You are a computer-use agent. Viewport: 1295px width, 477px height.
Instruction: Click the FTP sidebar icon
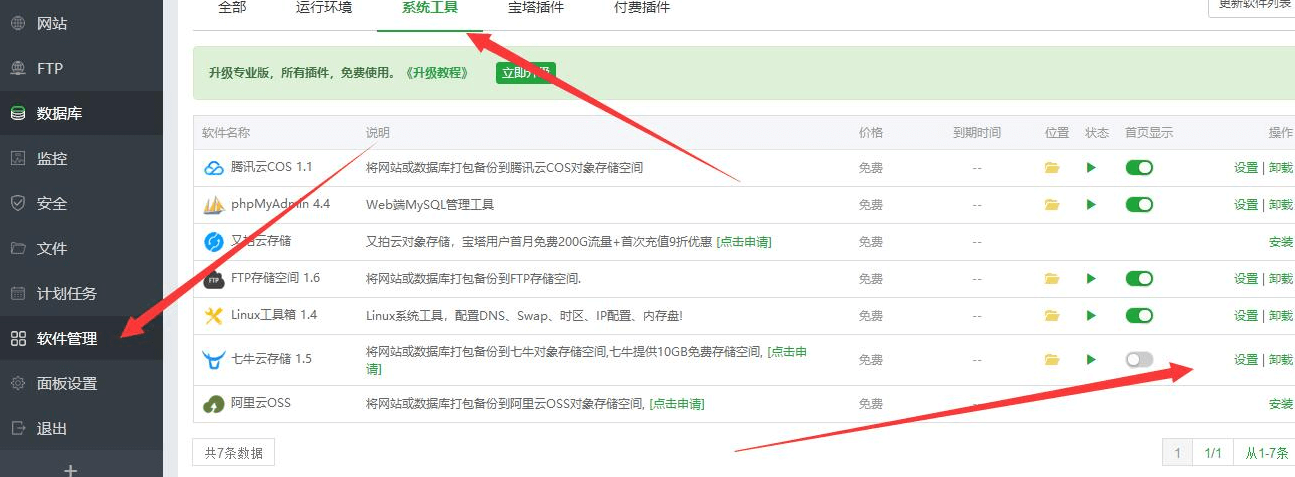[18, 68]
